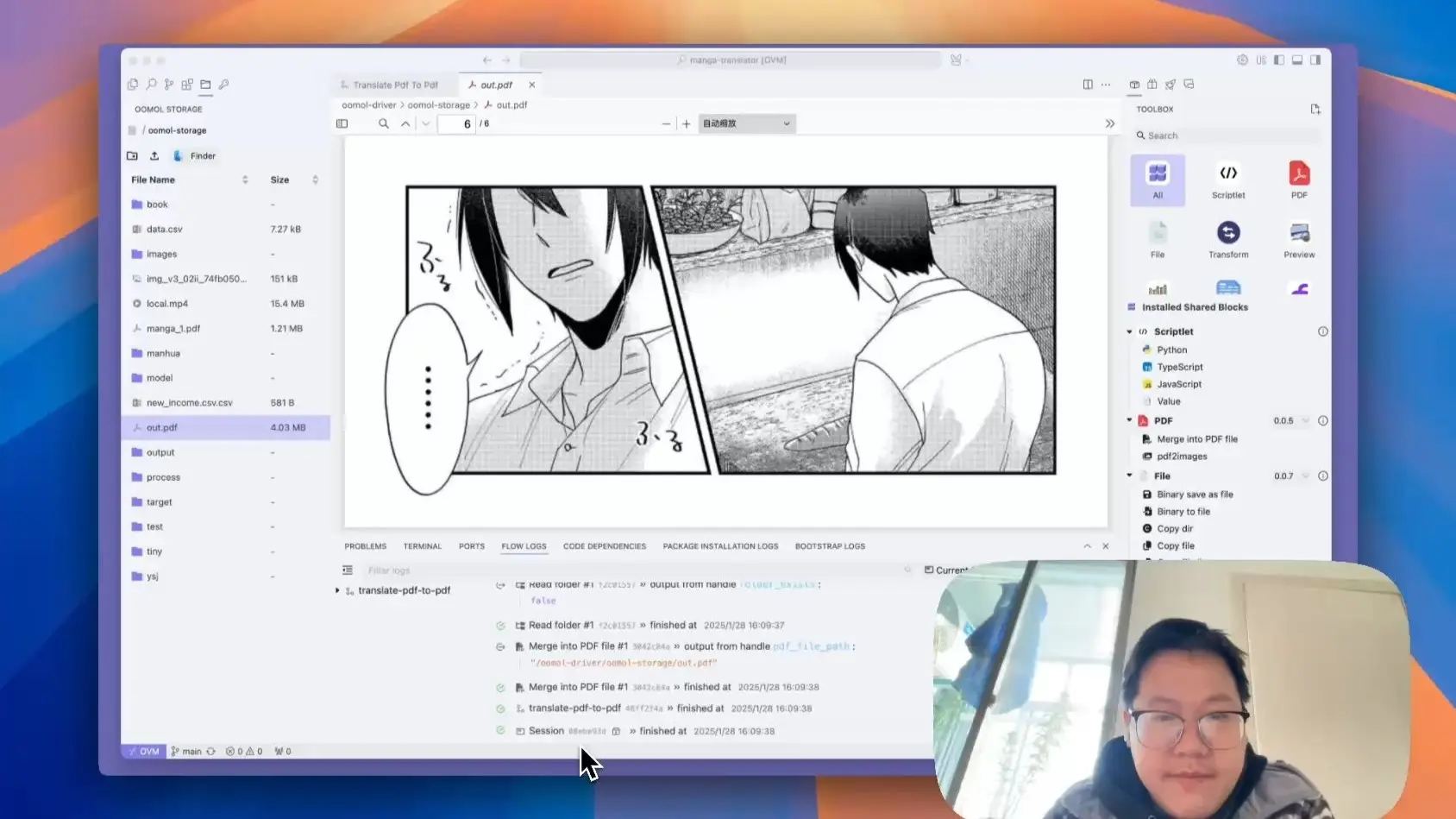Viewport: 1456px width, 819px height.
Task: Open the explorer files copy icon
Action: point(133,85)
